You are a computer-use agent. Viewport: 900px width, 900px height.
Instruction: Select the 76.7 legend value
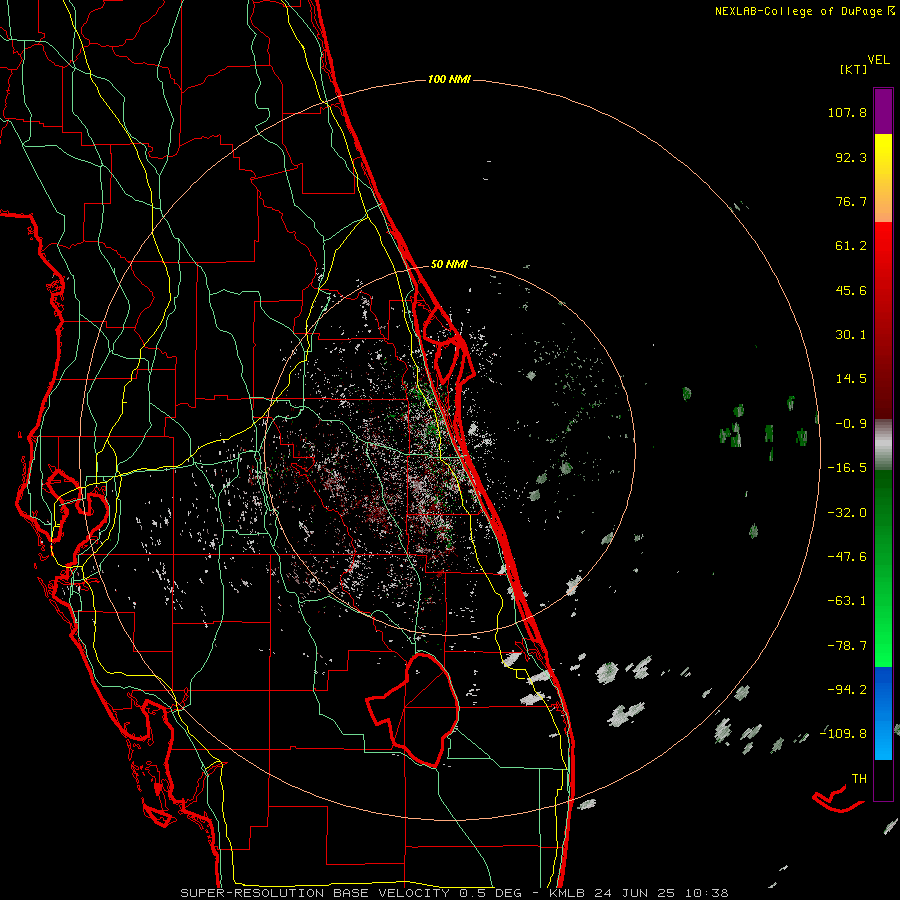(x=851, y=201)
